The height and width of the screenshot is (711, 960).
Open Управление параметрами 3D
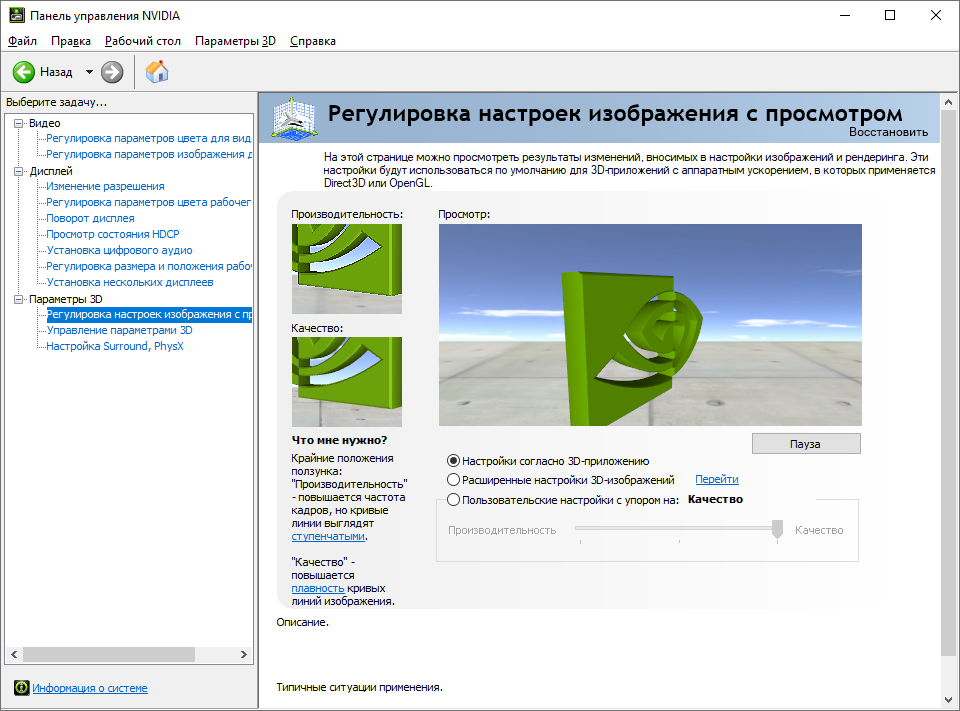pos(119,330)
